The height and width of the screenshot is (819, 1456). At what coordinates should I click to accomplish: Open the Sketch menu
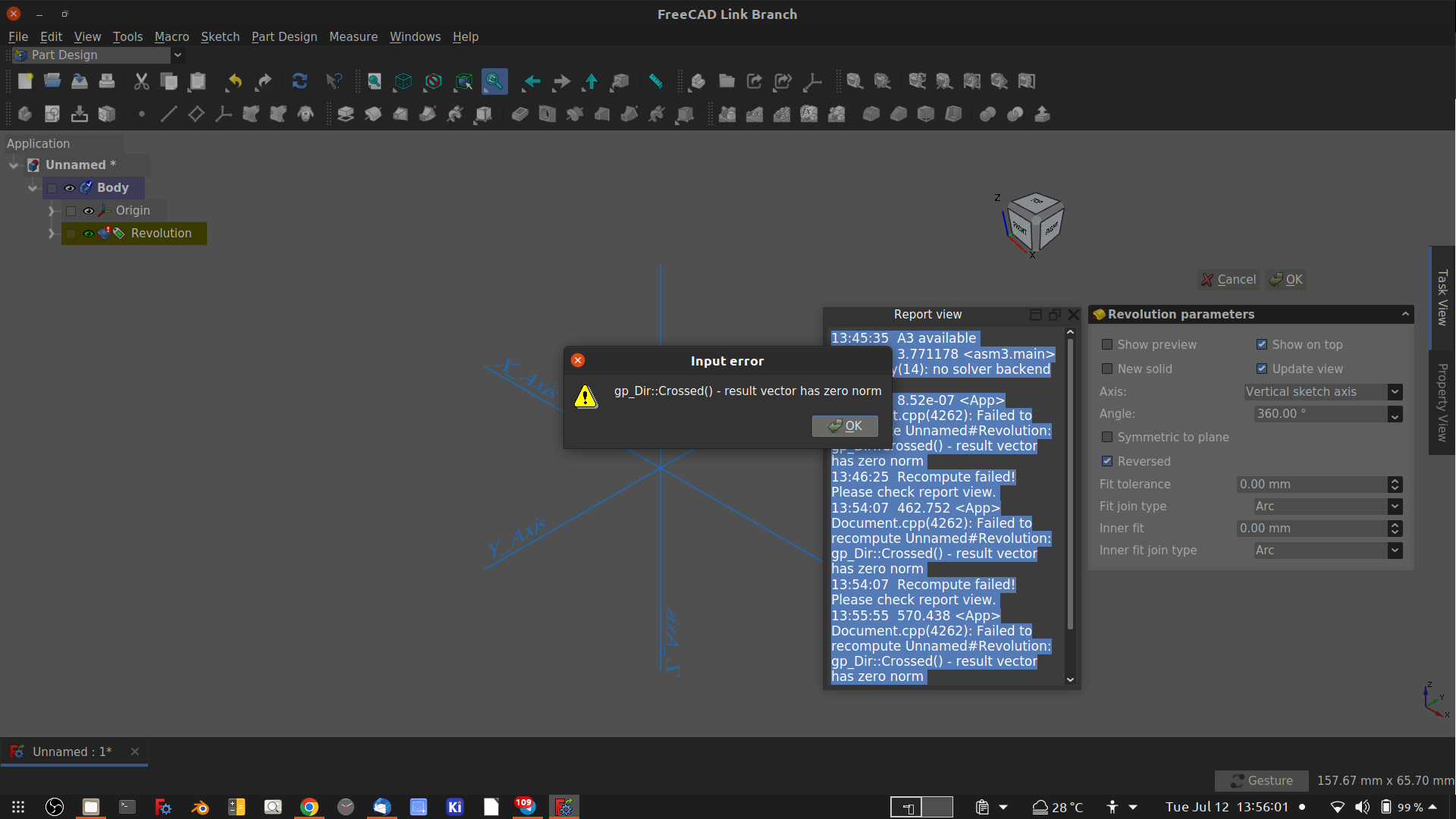220,36
